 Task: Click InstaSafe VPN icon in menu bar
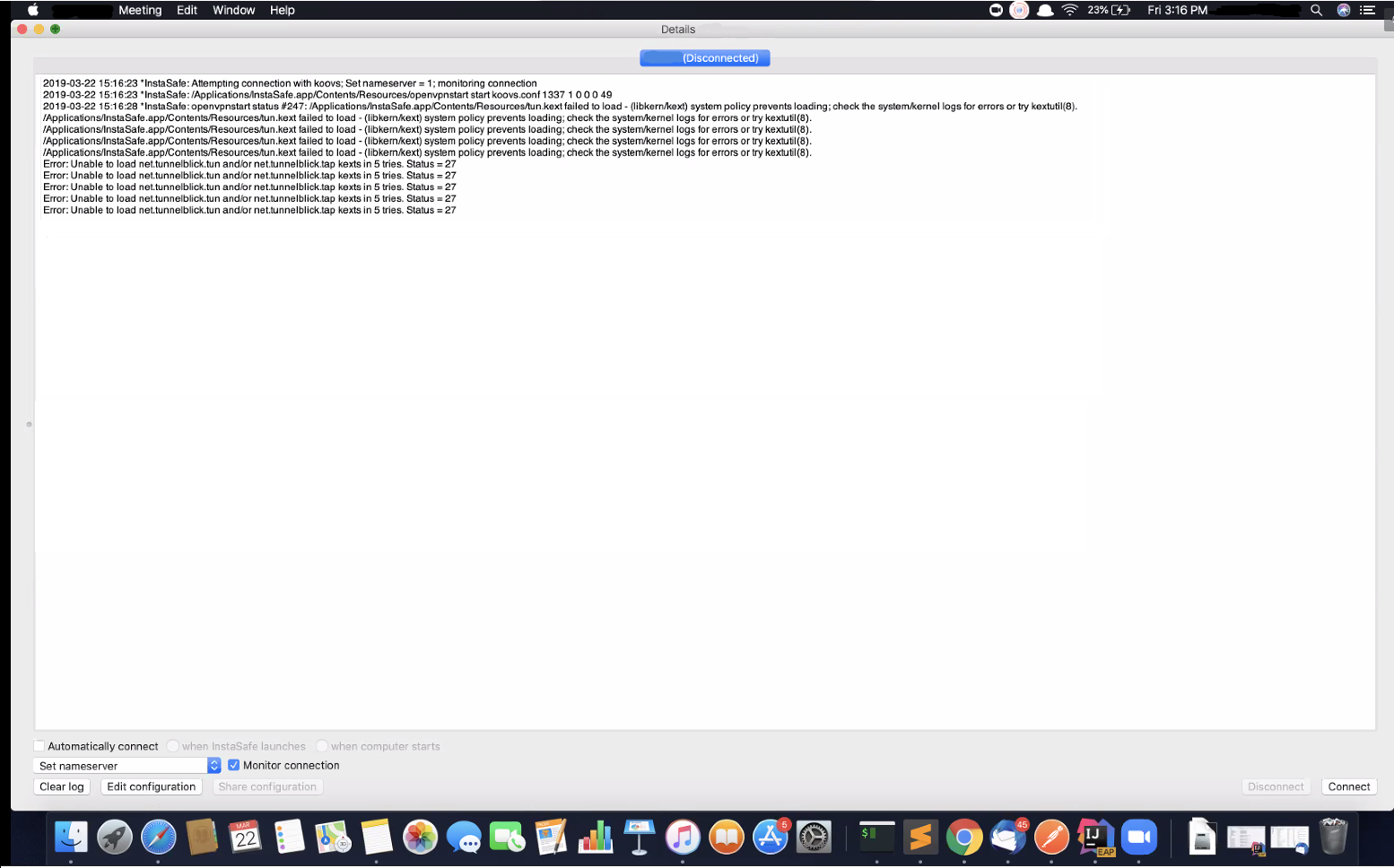(x=1019, y=10)
